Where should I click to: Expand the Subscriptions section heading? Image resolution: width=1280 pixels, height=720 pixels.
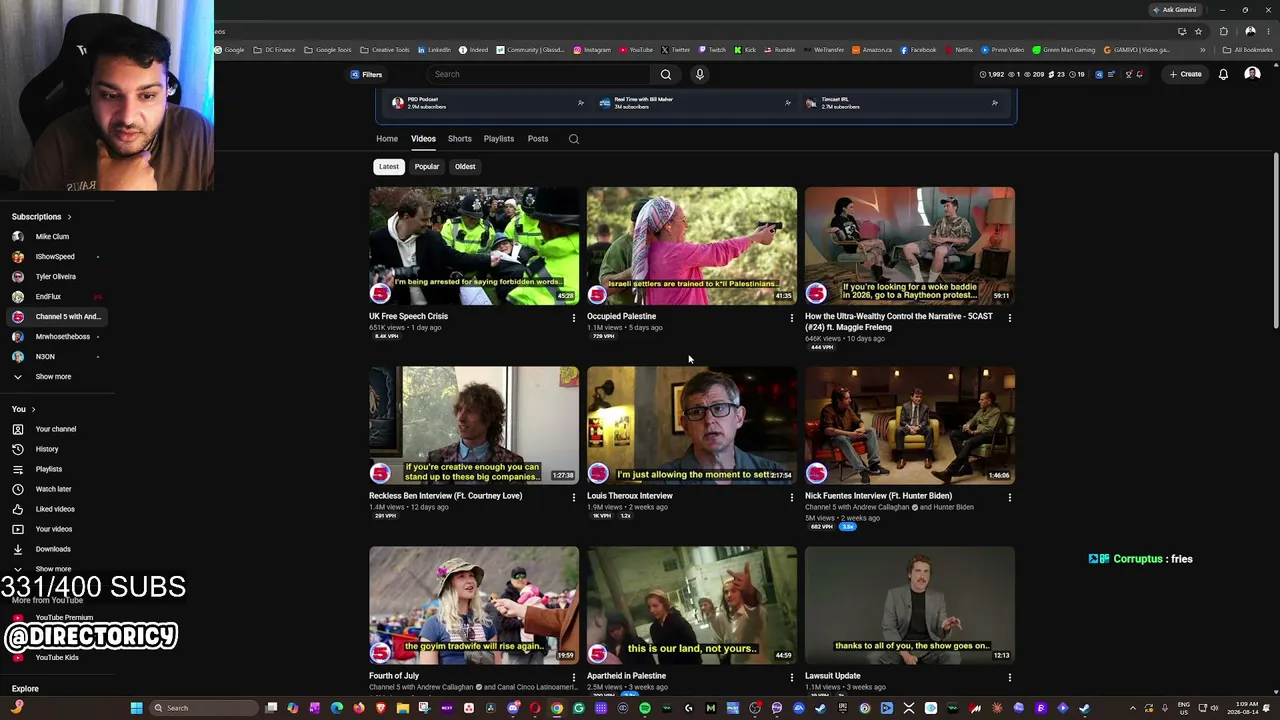tap(41, 217)
